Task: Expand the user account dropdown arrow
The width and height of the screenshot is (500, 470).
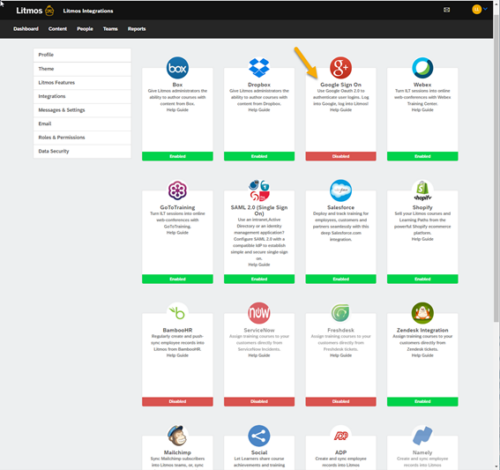Action: 485,9
